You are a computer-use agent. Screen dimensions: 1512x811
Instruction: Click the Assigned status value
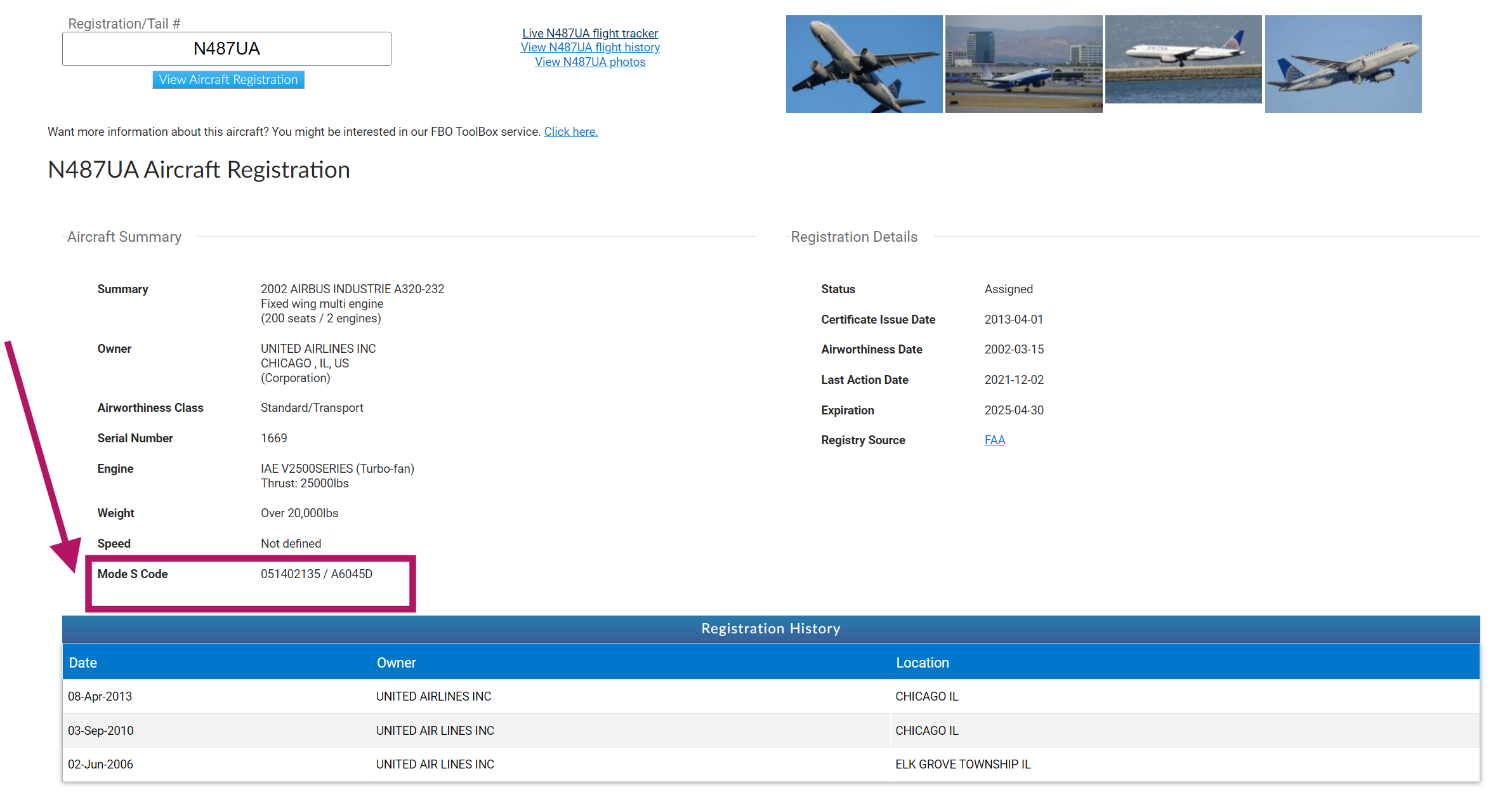1009,289
